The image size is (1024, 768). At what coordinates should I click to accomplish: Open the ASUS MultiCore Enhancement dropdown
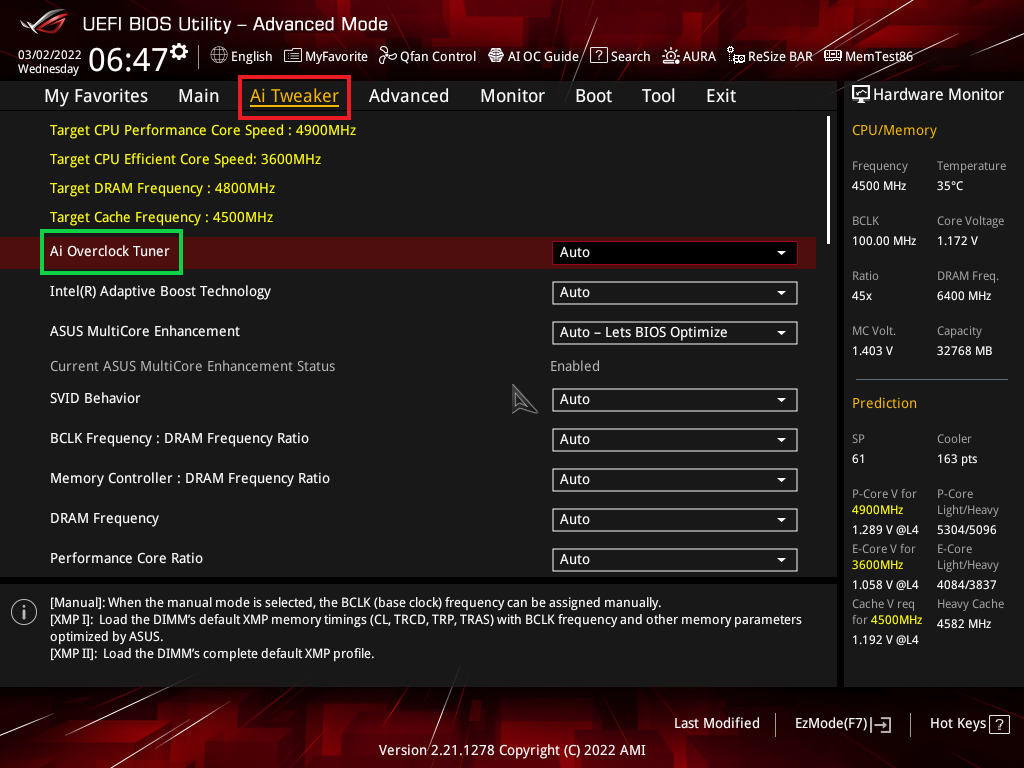675,332
